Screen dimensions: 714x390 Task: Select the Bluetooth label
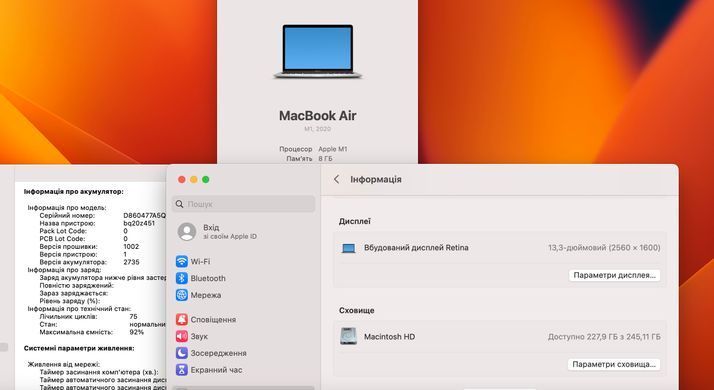(x=208, y=278)
